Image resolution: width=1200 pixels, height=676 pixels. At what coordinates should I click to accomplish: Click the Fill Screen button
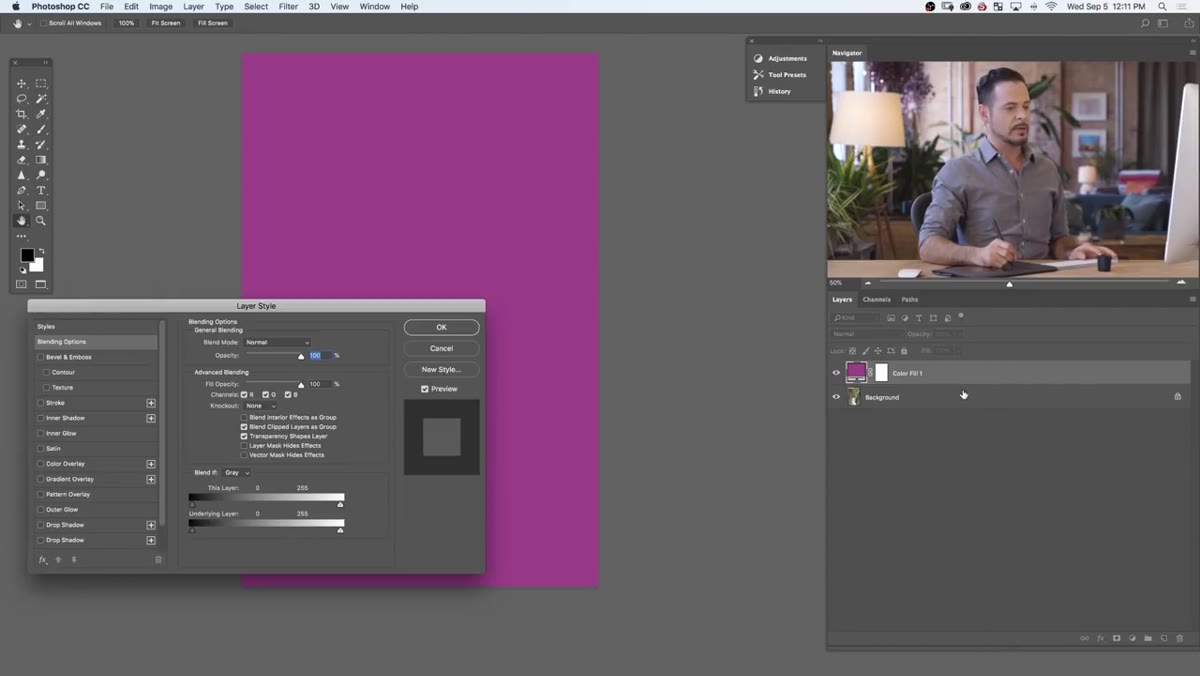pos(212,23)
